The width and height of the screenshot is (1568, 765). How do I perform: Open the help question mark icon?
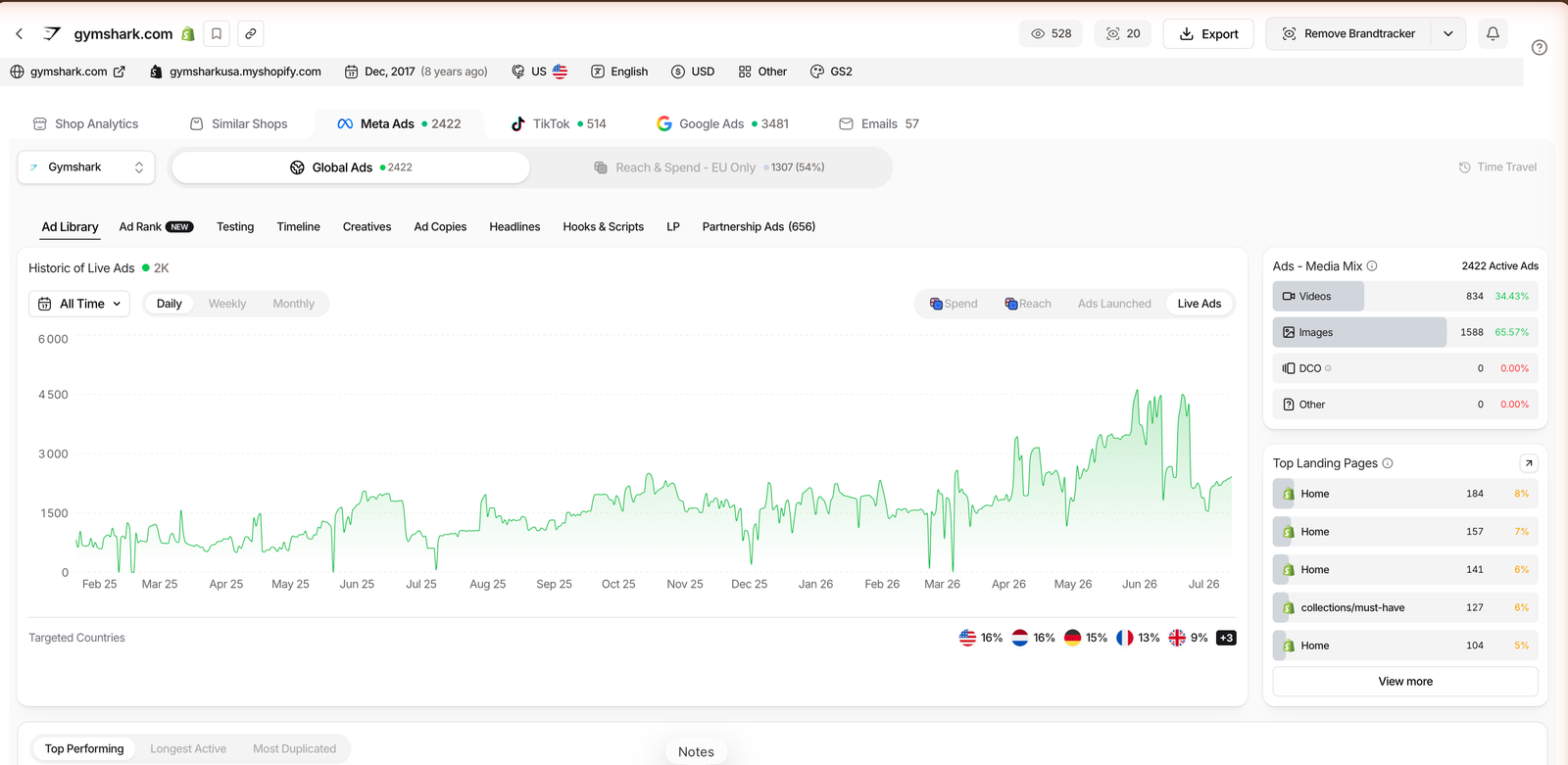pyautogui.click(x=1540, y=47)
